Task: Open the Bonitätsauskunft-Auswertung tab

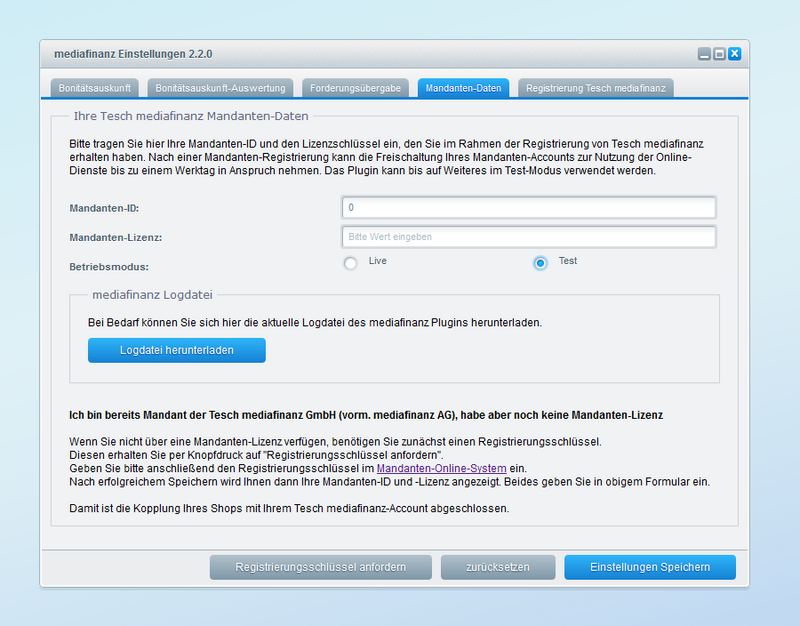Action: 220,88
